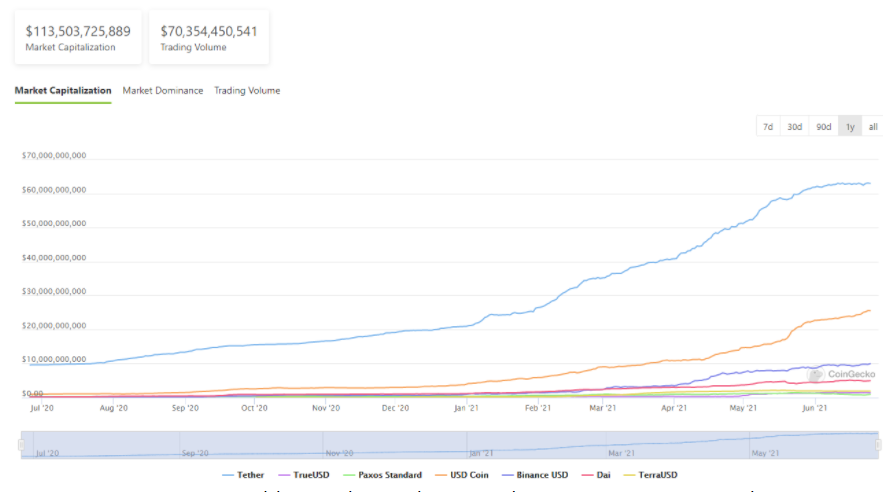883x492 pixels.
Task: Choose the 1y time range
Action: (x=850, y=127)
